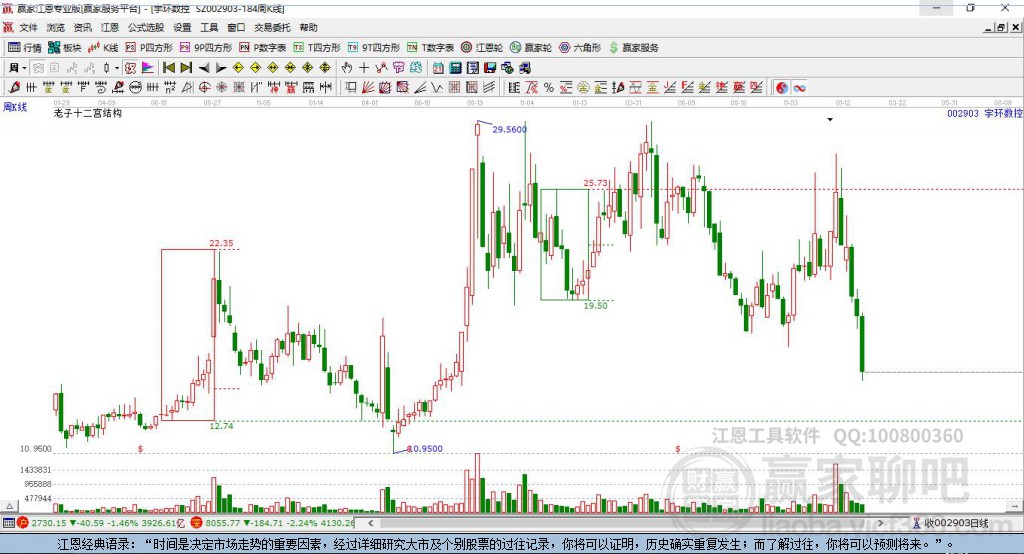Expand the candlestick style dropdown arrow
Screen dimensions: 1024x554
coord(117,68)
